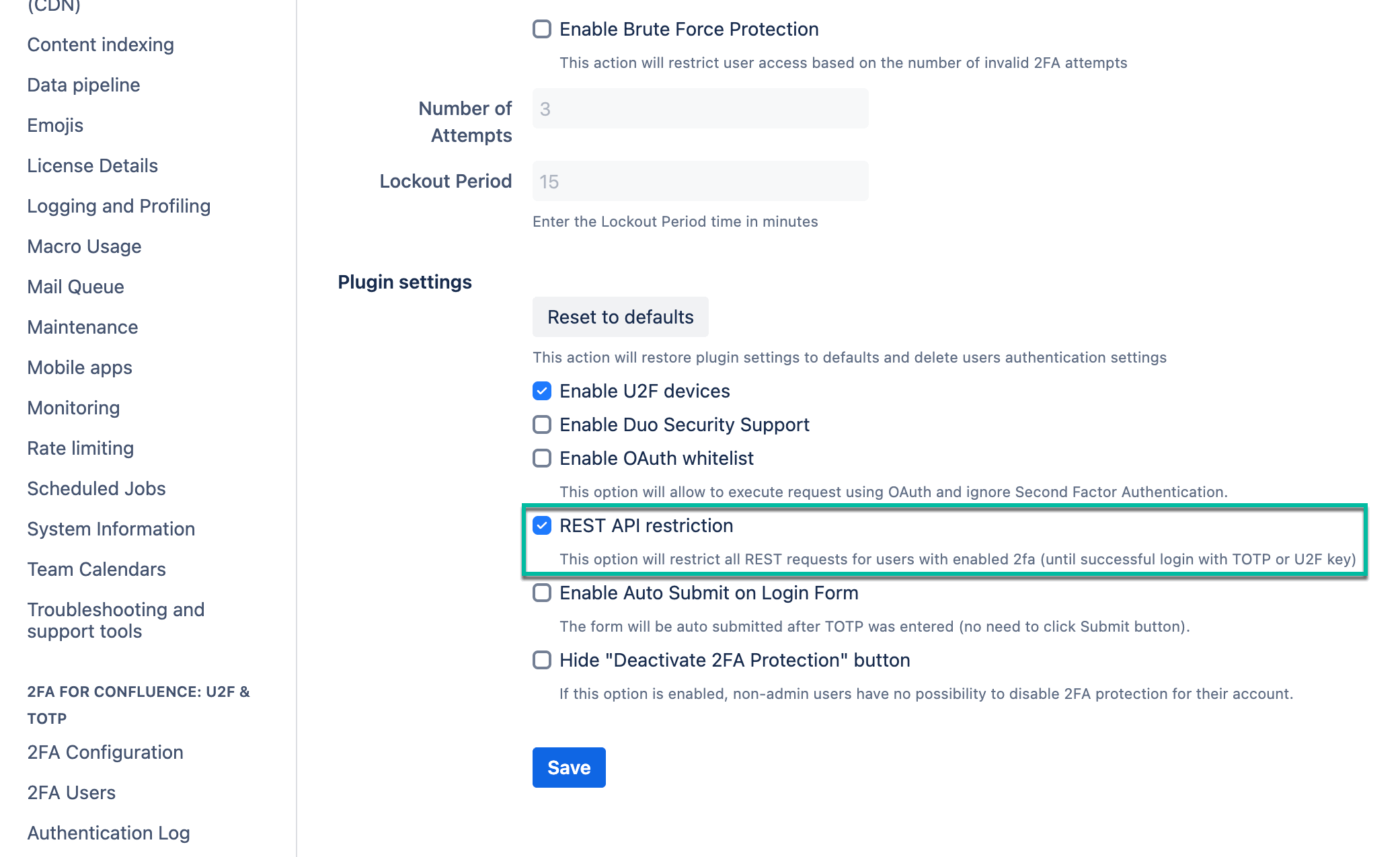The height and width of the screenshot is (857, 1400).
Task: Check the Enable OAuth whitelist option
Action: (x=542, y=458)
